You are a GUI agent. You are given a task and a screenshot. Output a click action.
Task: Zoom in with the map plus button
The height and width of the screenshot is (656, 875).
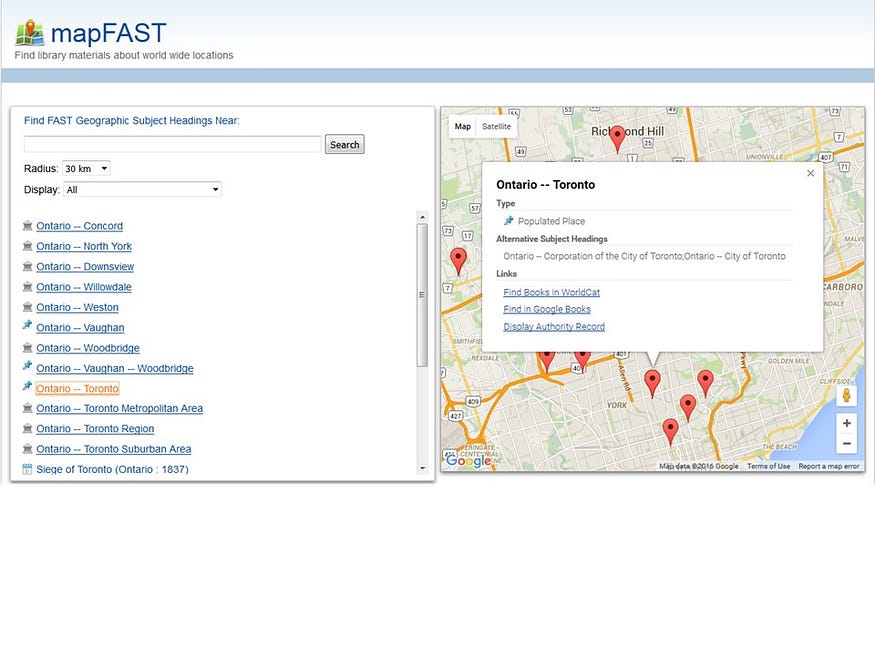[847, 423]
